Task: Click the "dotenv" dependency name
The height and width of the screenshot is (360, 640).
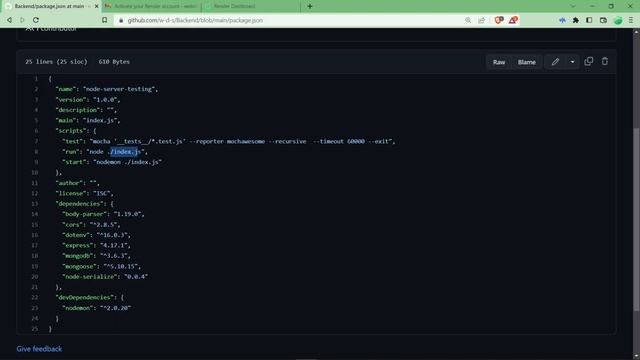Action: 76,235
